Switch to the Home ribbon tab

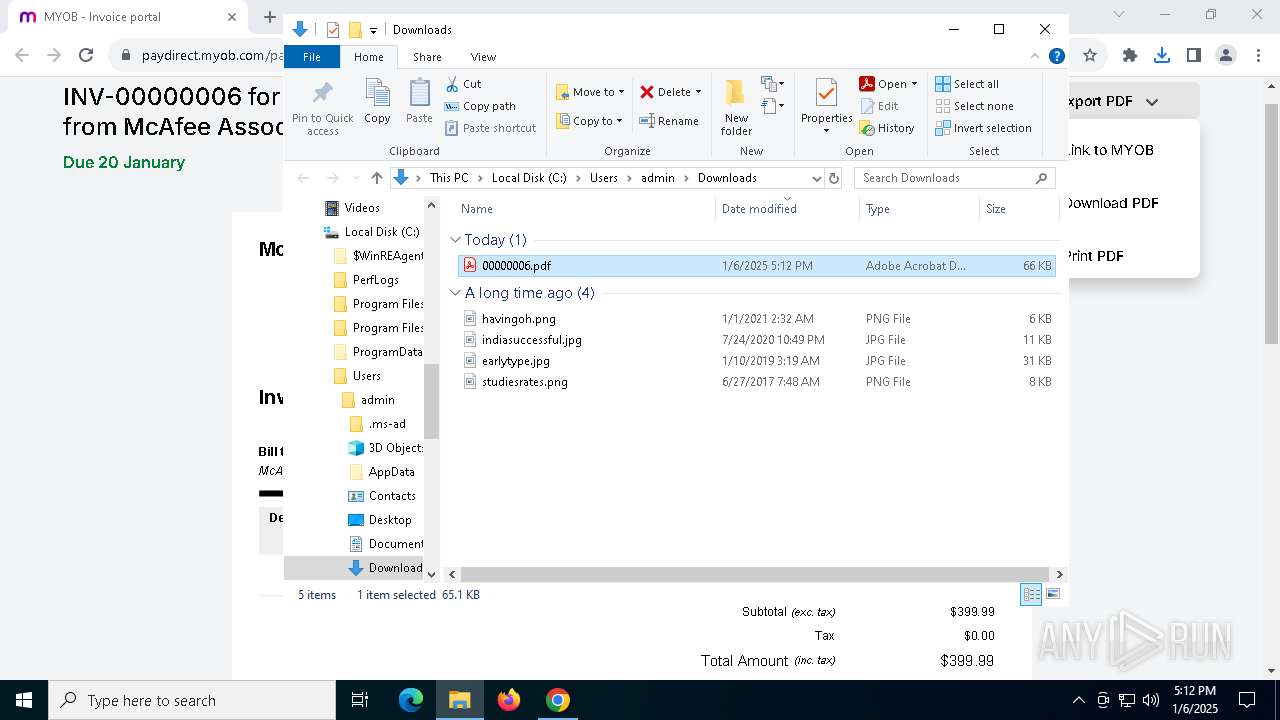click(368, 57)
